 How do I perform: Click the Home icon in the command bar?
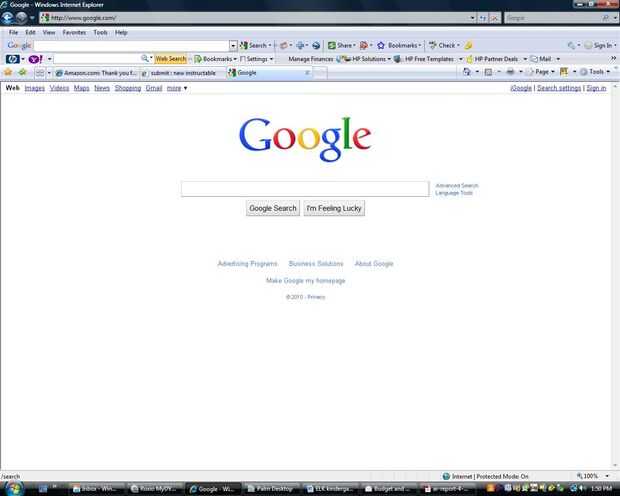click(x=467, y=72)
